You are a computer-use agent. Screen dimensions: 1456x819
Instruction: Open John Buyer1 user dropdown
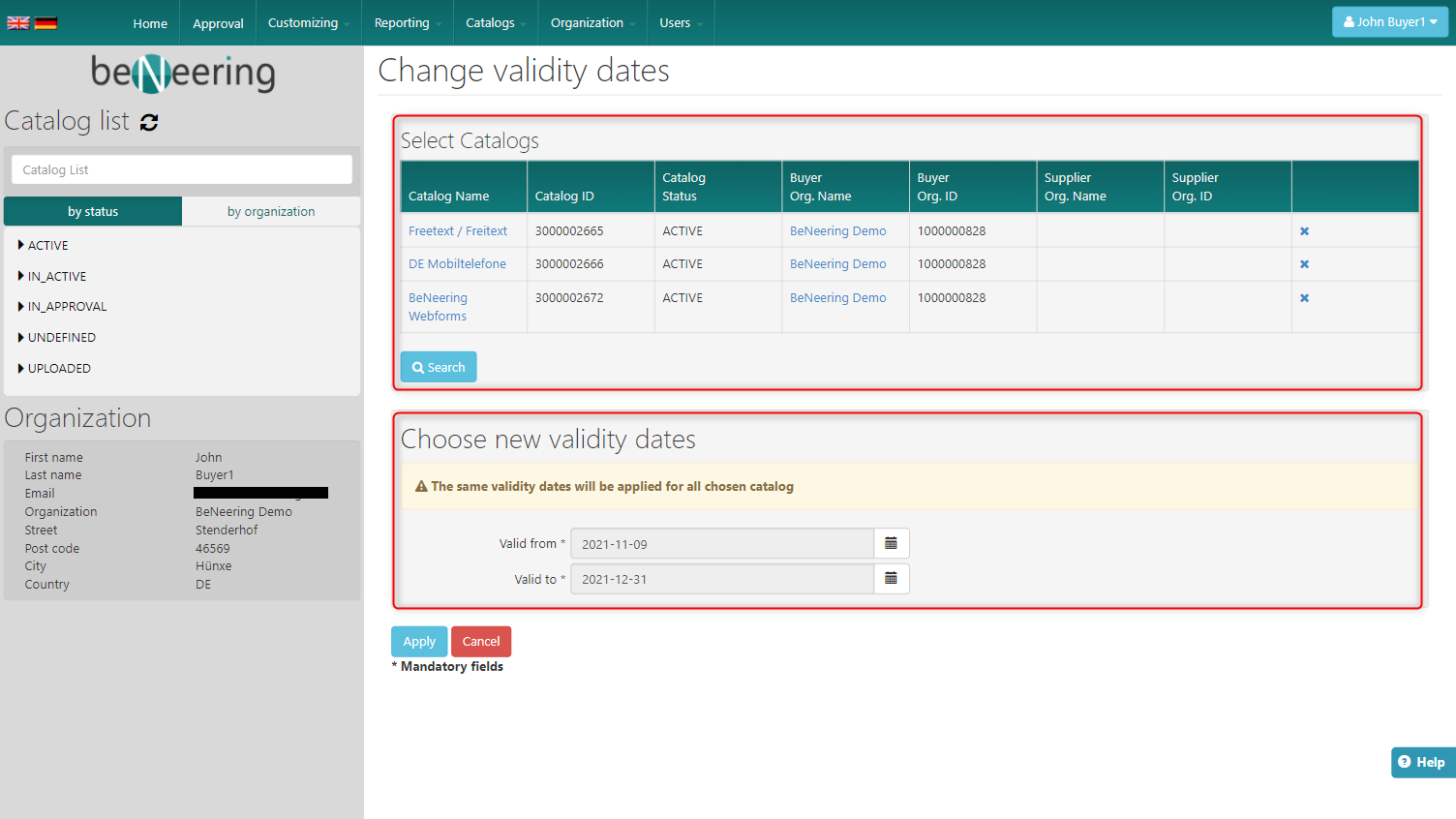coord(1389,22)
